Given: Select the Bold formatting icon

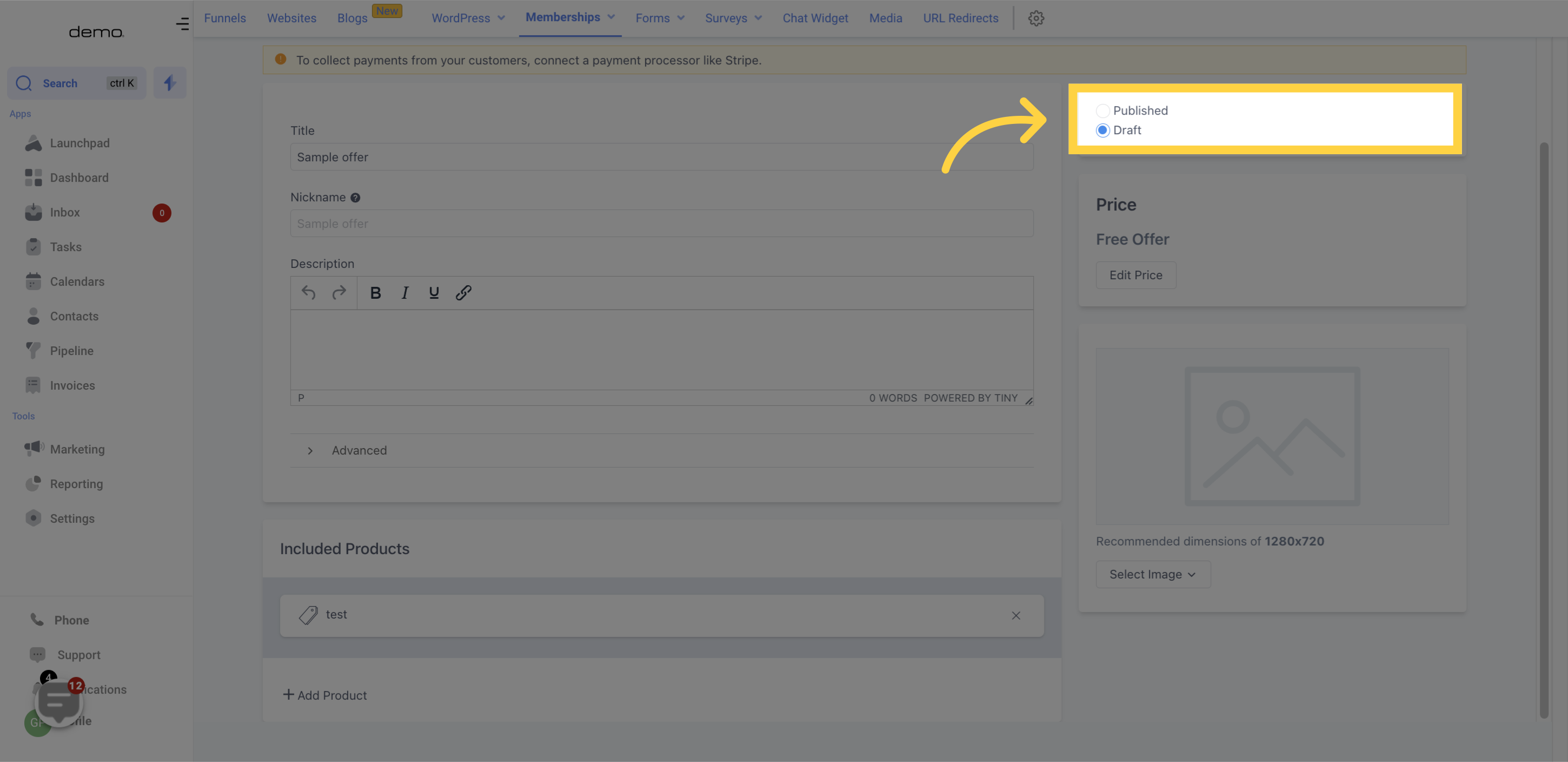Looking at the screenshot, I should pyautogui.click(x=374, y=292).
